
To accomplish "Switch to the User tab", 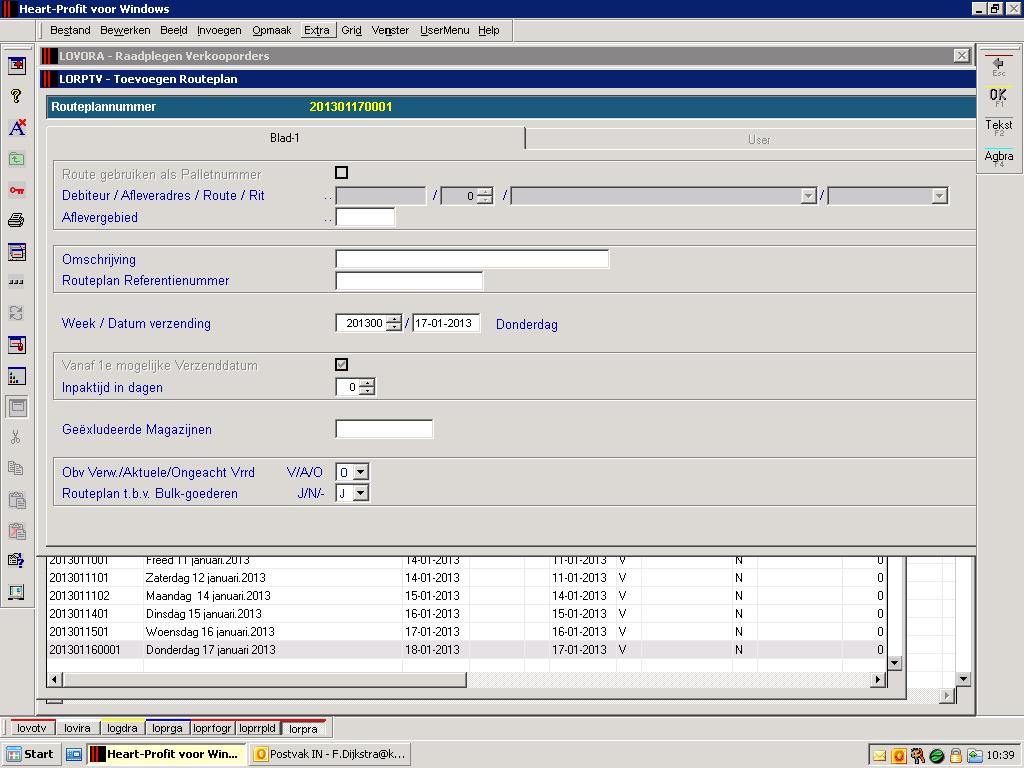I will [751, 139].
